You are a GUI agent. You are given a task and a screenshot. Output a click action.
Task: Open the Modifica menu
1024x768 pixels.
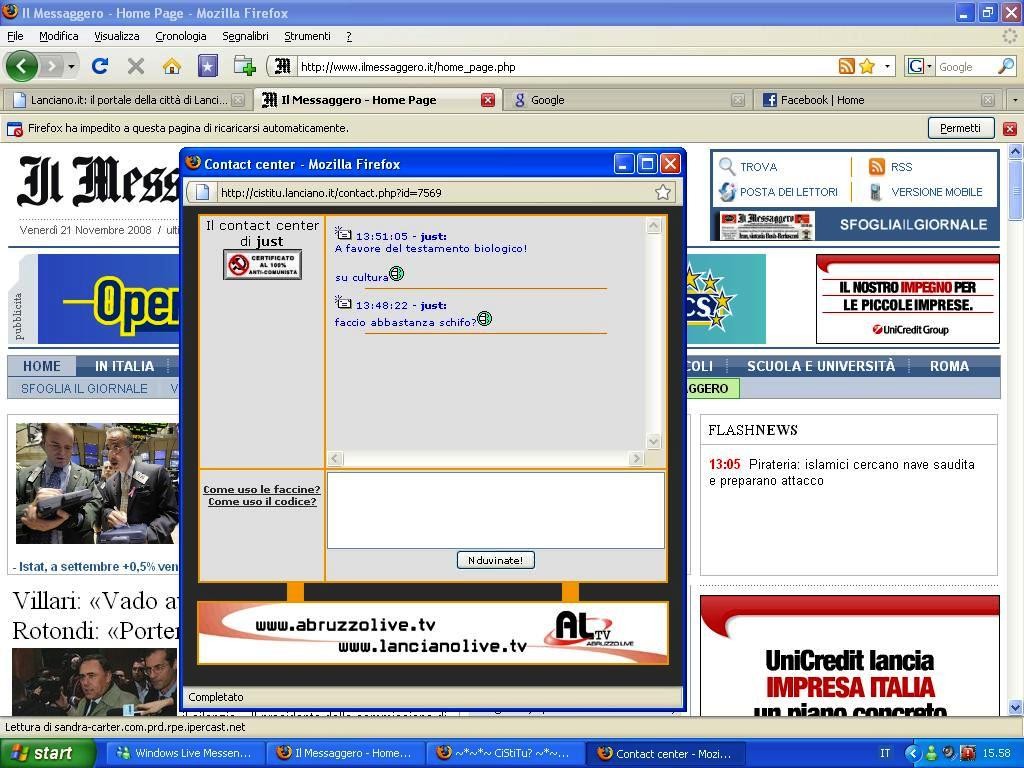(x=59, y=37)
